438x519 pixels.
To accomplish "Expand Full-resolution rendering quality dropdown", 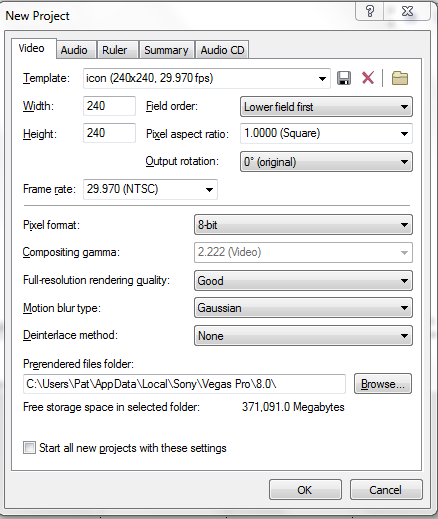I will [x=303, y=280].
